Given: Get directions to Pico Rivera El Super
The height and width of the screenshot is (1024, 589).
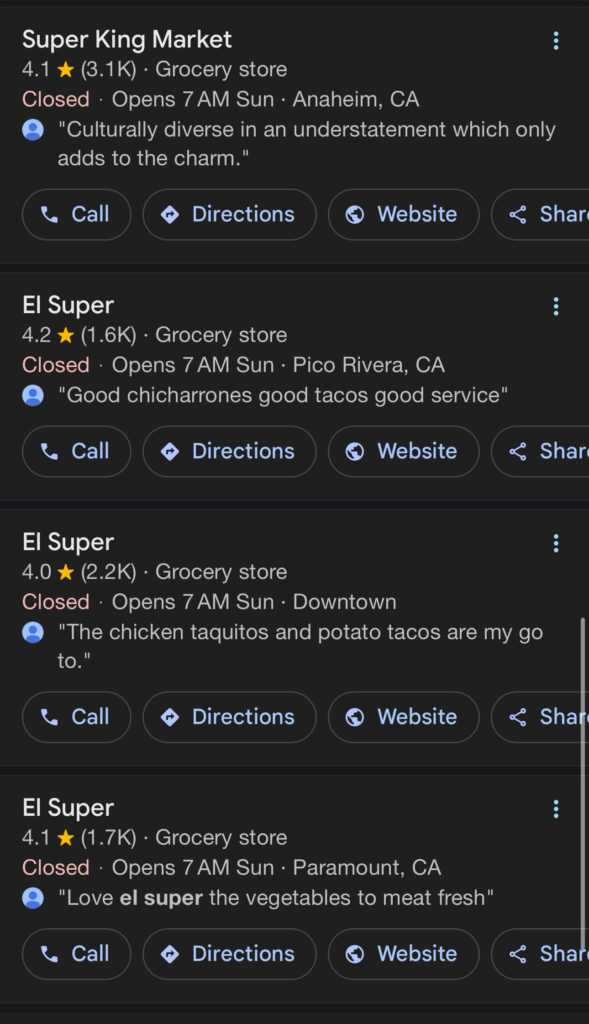Looking at the screenshot, I should 229,451.
